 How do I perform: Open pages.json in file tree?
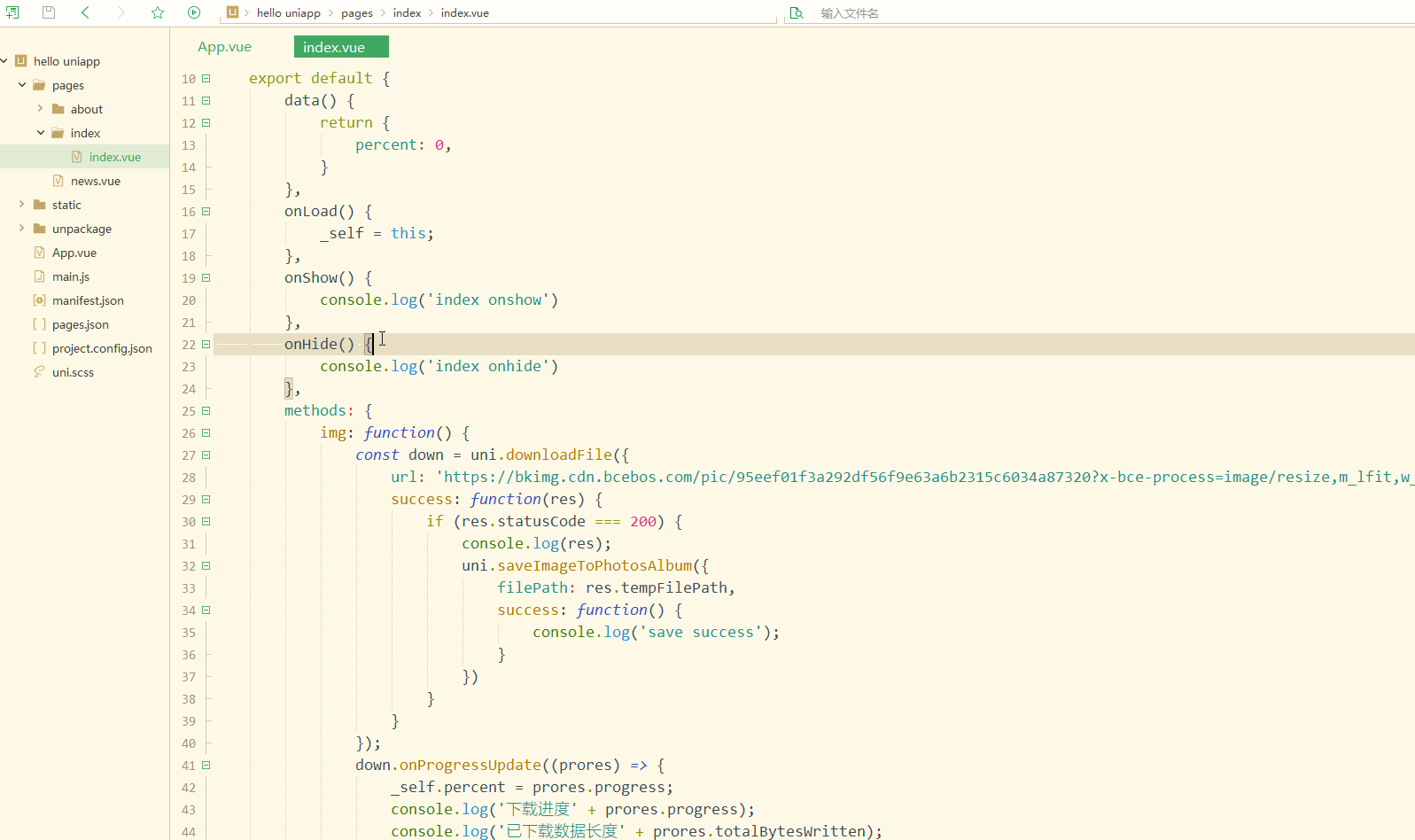point(81,324)
